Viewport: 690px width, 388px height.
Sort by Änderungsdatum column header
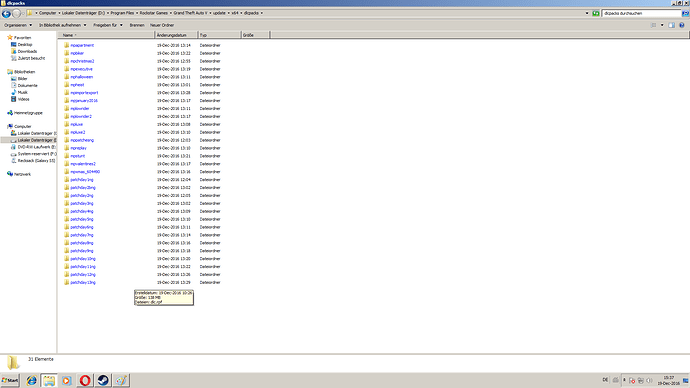click(x=176, y=35)
